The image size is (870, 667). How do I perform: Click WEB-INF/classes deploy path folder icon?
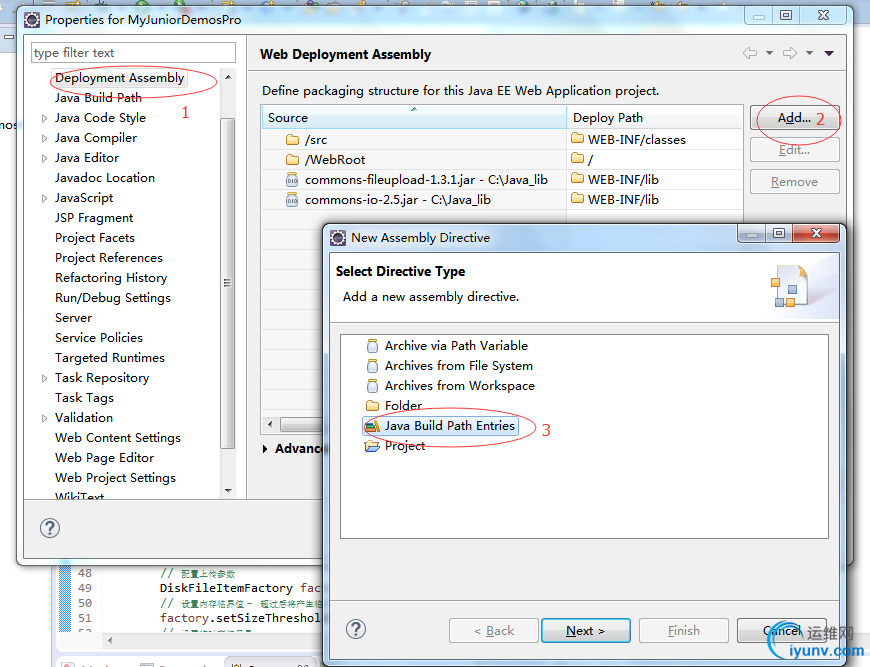(578, 138)
